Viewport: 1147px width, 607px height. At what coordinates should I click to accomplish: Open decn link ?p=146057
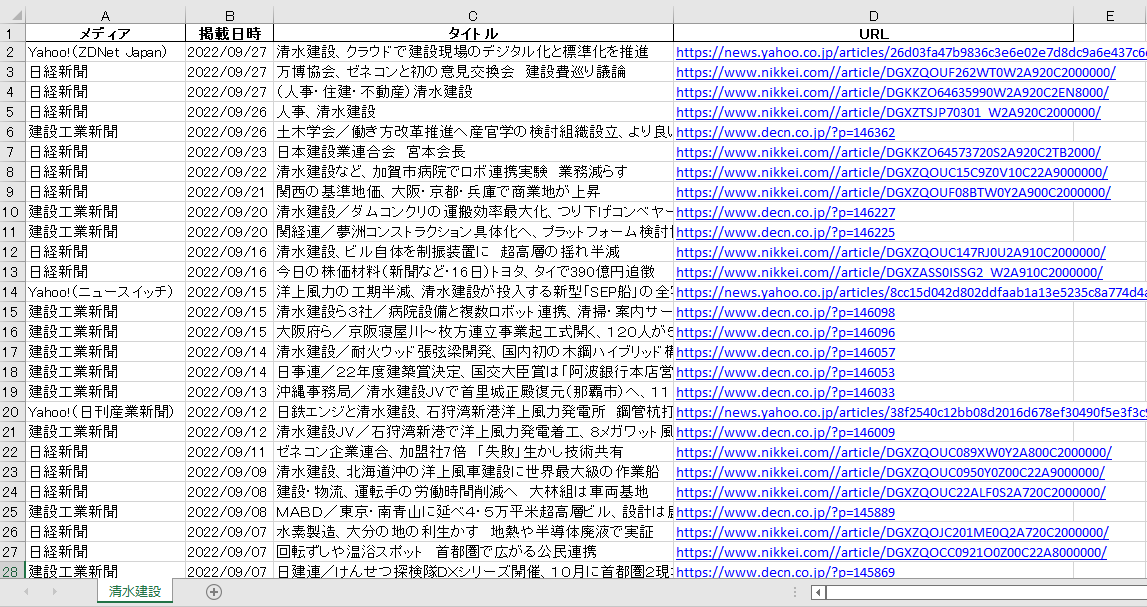point(785,352)
